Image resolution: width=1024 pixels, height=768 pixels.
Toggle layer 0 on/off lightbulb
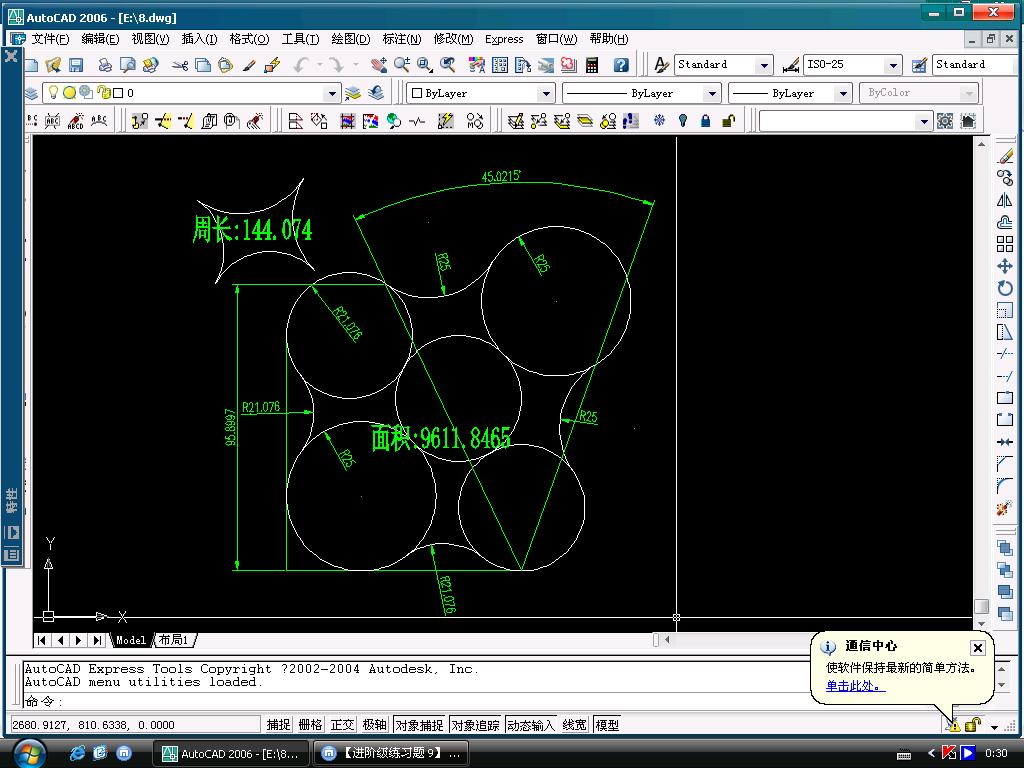pos(54,93)
